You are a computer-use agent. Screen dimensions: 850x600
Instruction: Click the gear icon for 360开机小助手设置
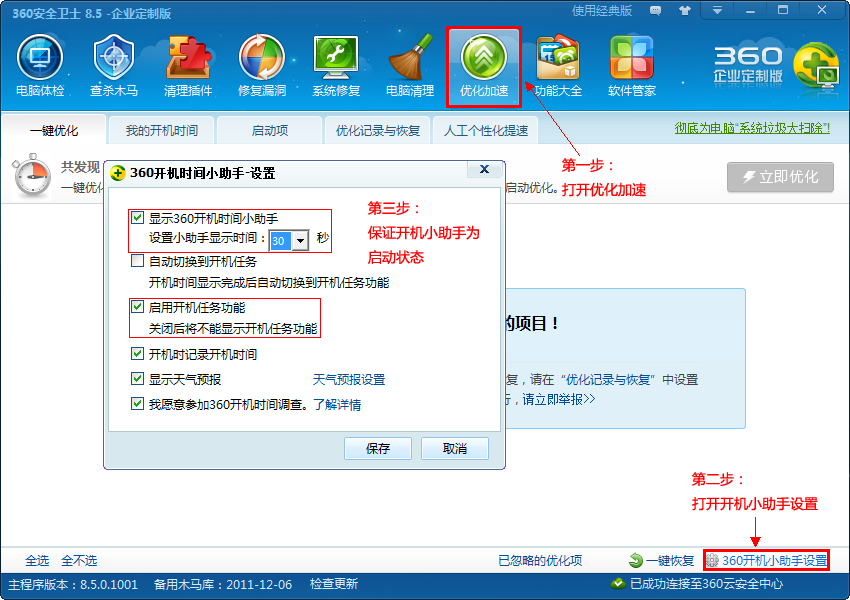coord(712,560)
